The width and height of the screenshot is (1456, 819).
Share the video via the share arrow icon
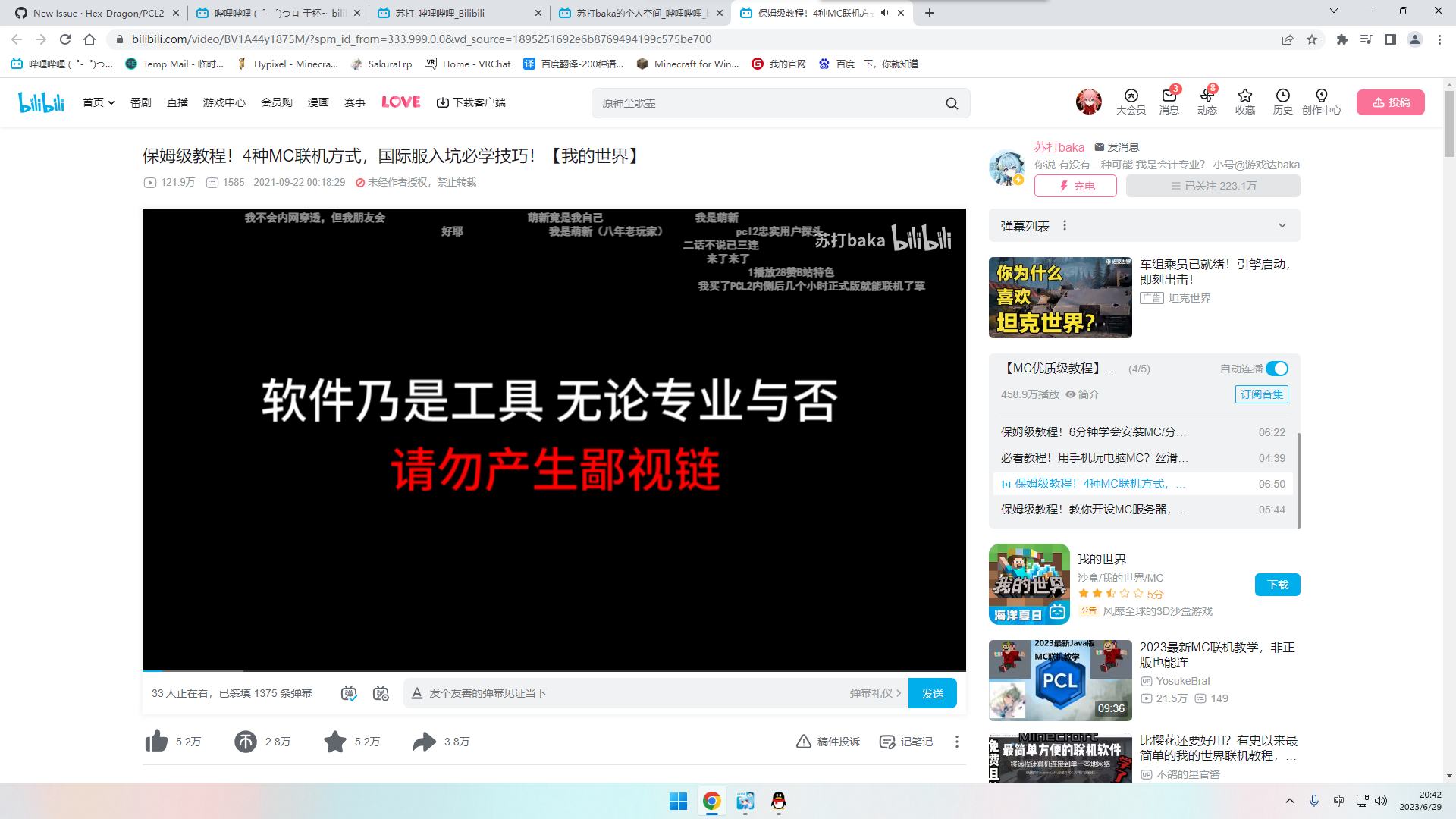click(424, 742)
